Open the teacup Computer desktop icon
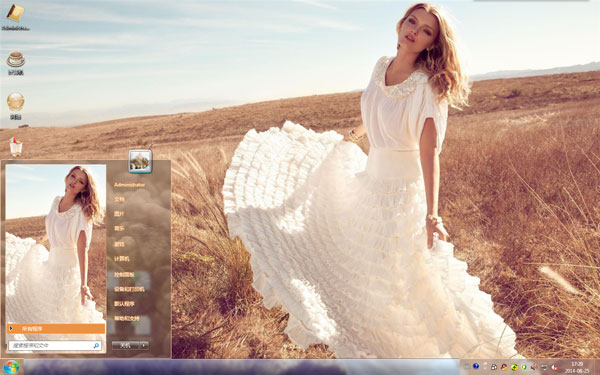This screenshot has width=600, height=375. tap(16, 59)
